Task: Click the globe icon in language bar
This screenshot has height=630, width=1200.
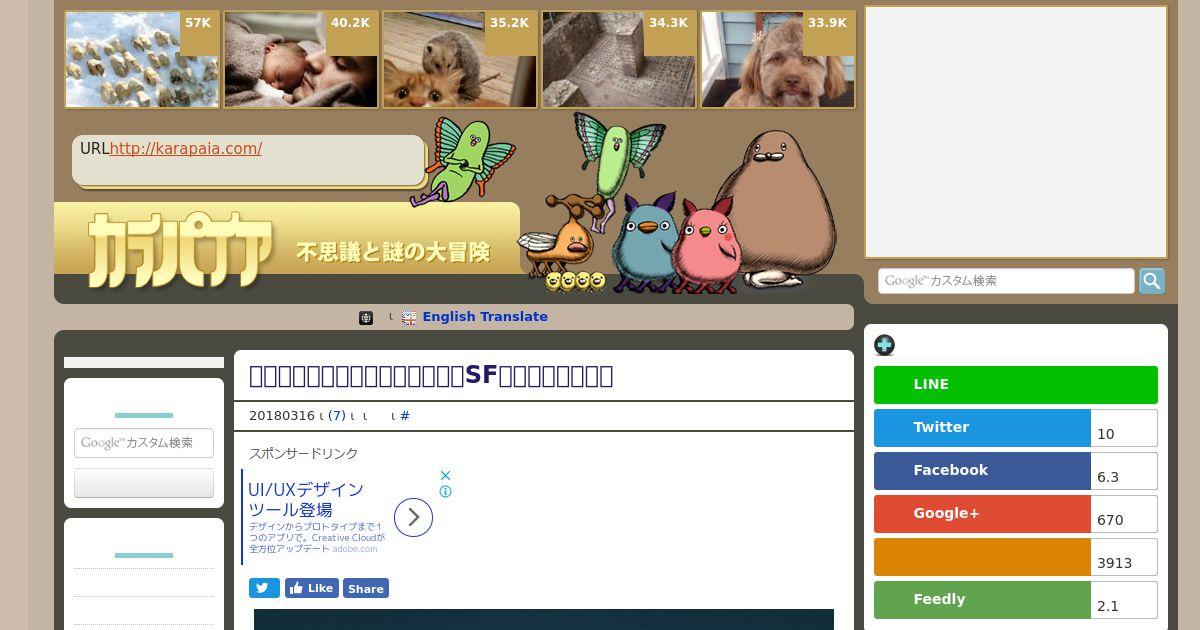Action: pyautogui.click(x=366, y=318)
